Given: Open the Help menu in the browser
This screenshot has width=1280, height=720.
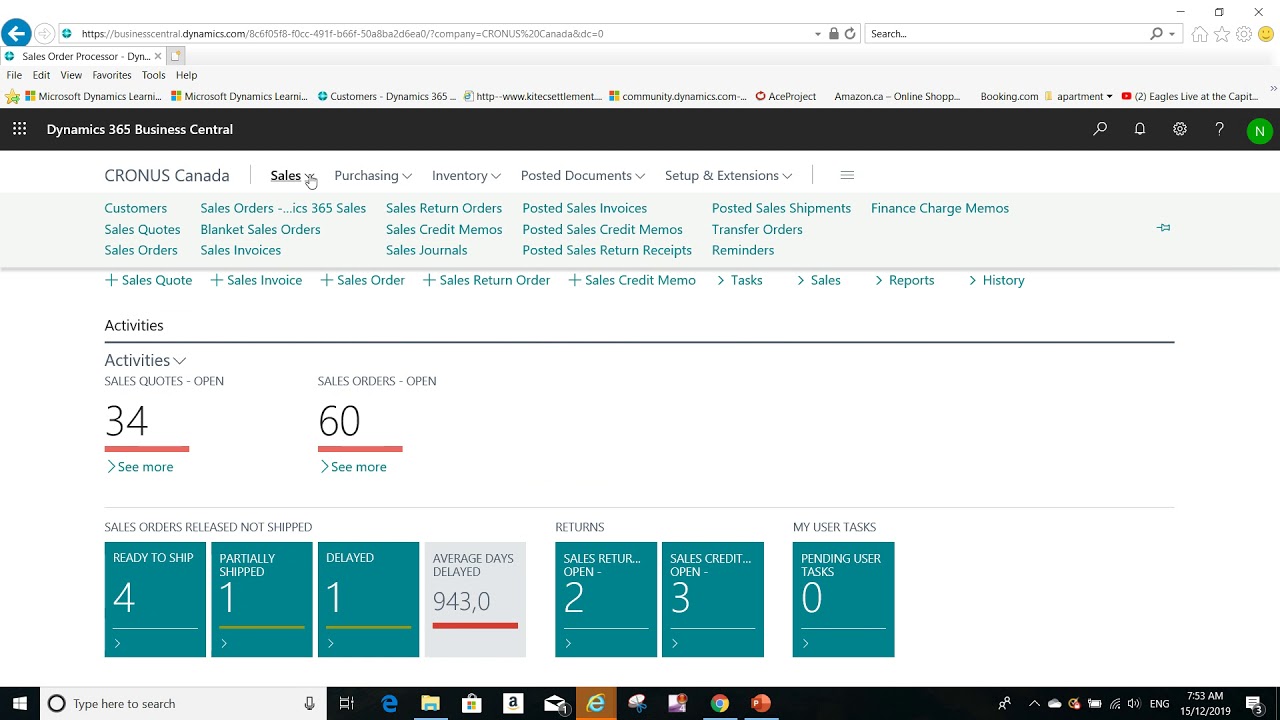Looking at the screenshot, I should click(186, 75).
